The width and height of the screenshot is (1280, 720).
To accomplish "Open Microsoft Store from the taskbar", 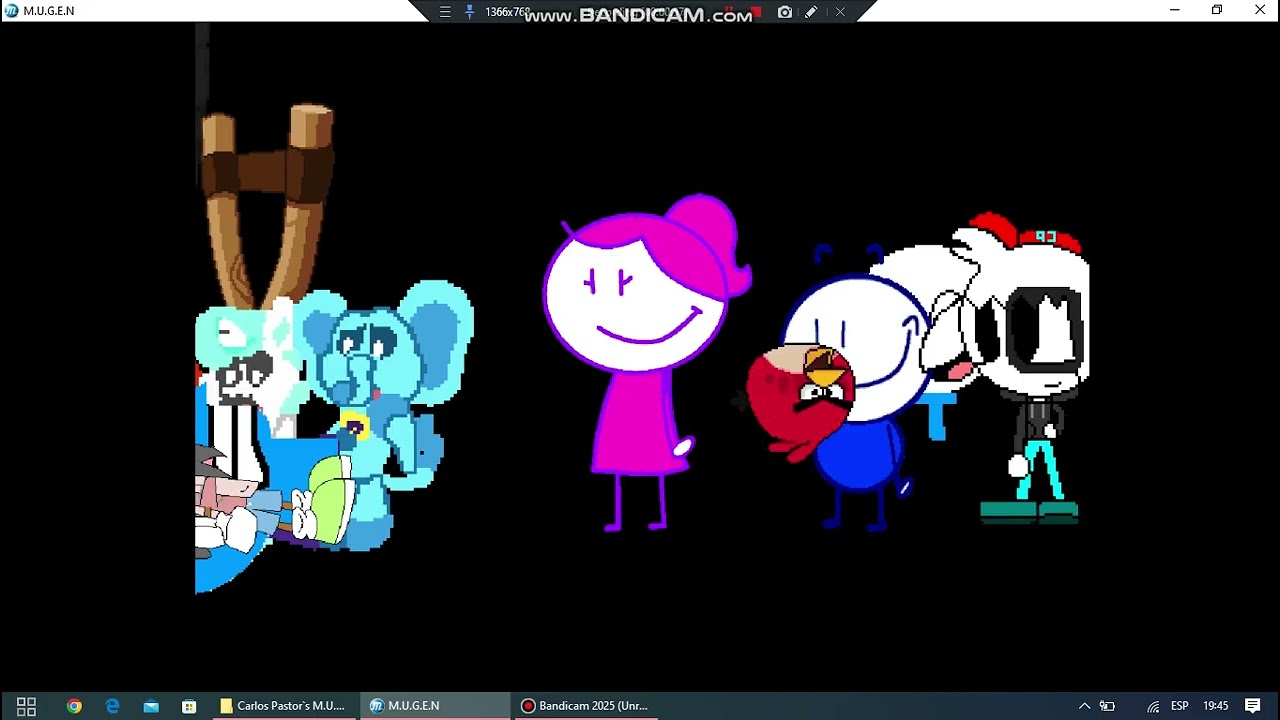I will click(x=189, y=706).
